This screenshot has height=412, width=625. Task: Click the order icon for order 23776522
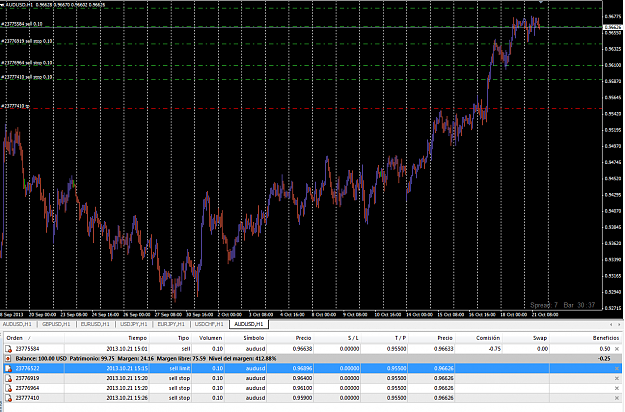(x=8, y=369)
